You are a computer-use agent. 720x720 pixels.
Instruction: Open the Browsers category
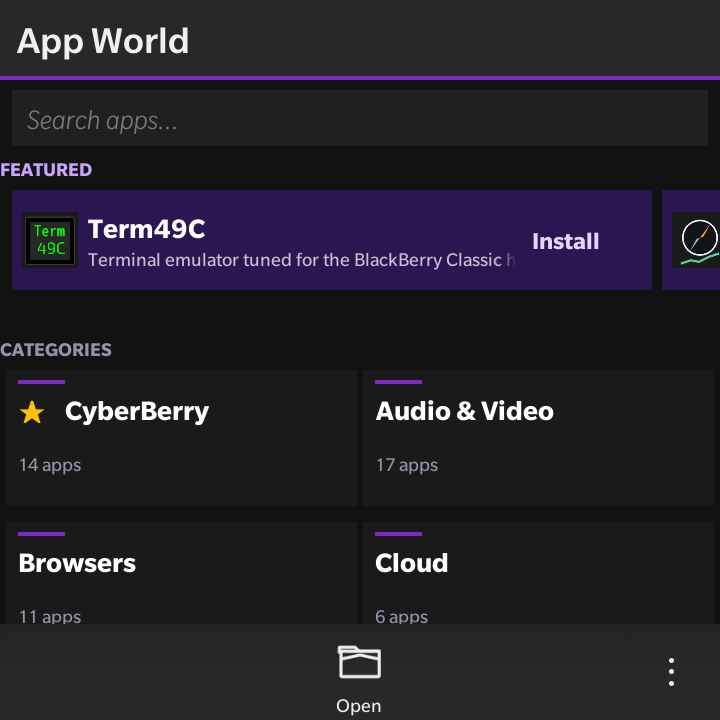(181, 573)
